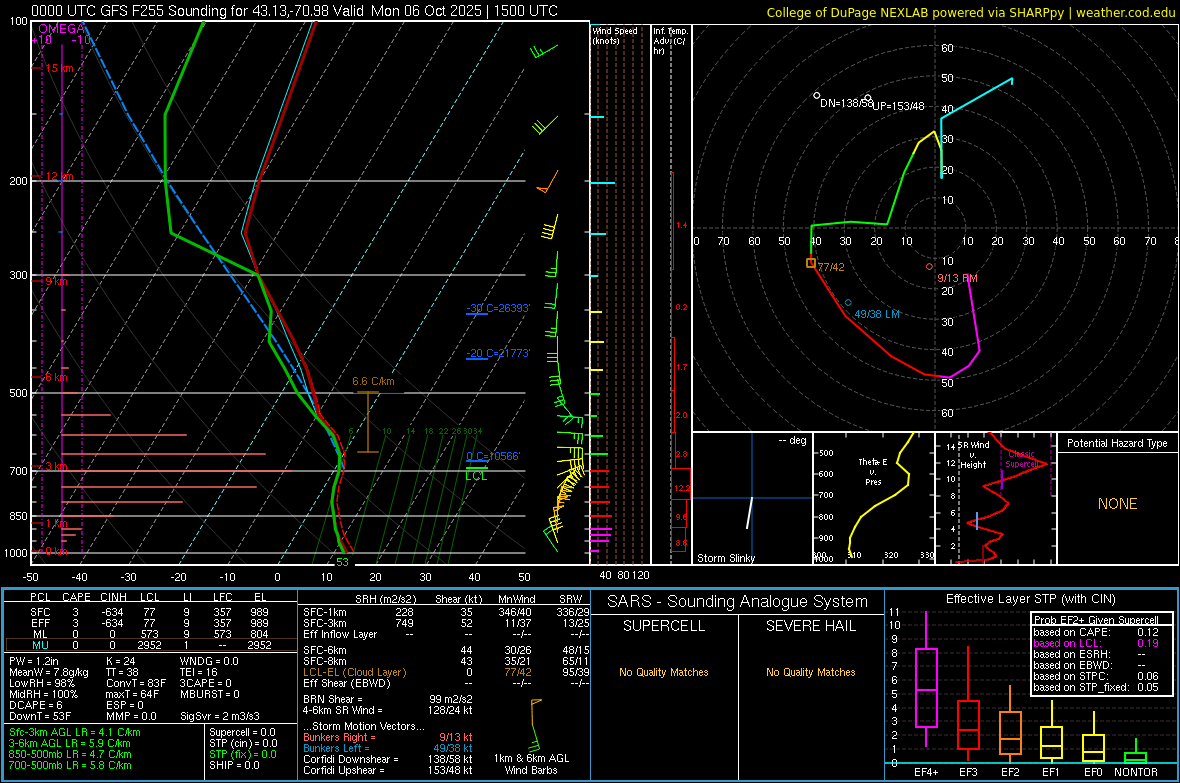Click the '850-500mb LR = 4.7 C/km' line
Image resolution: width=1180 pixels, height=783 pixels.
[x=70, y=754]
